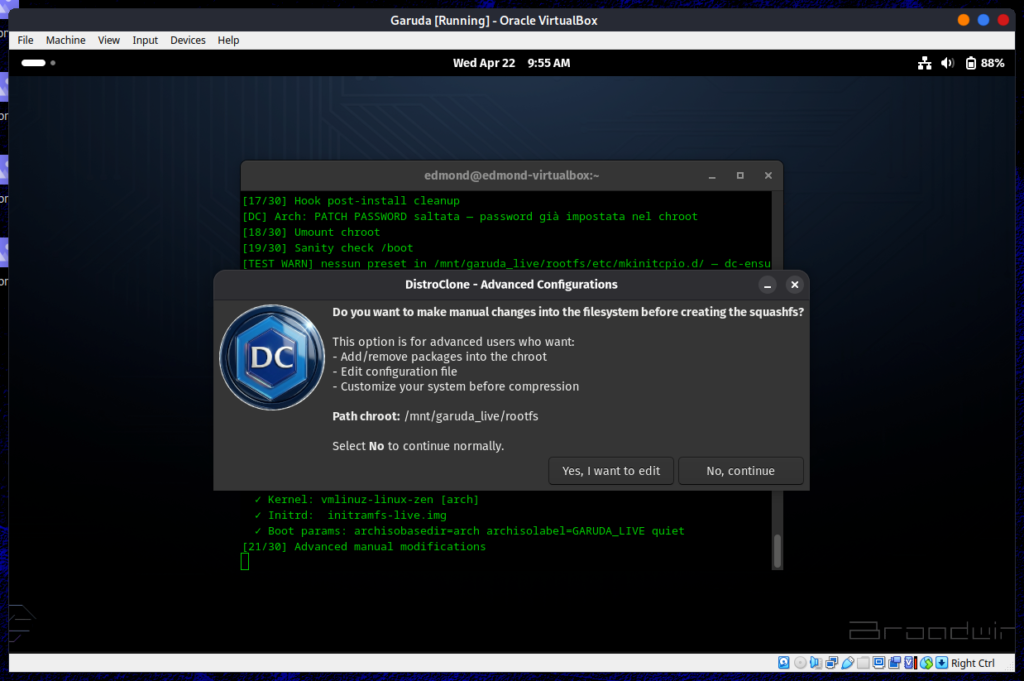Click the battery indicator showing 88%
This screenshot has width=1024, height=681.
978,62
